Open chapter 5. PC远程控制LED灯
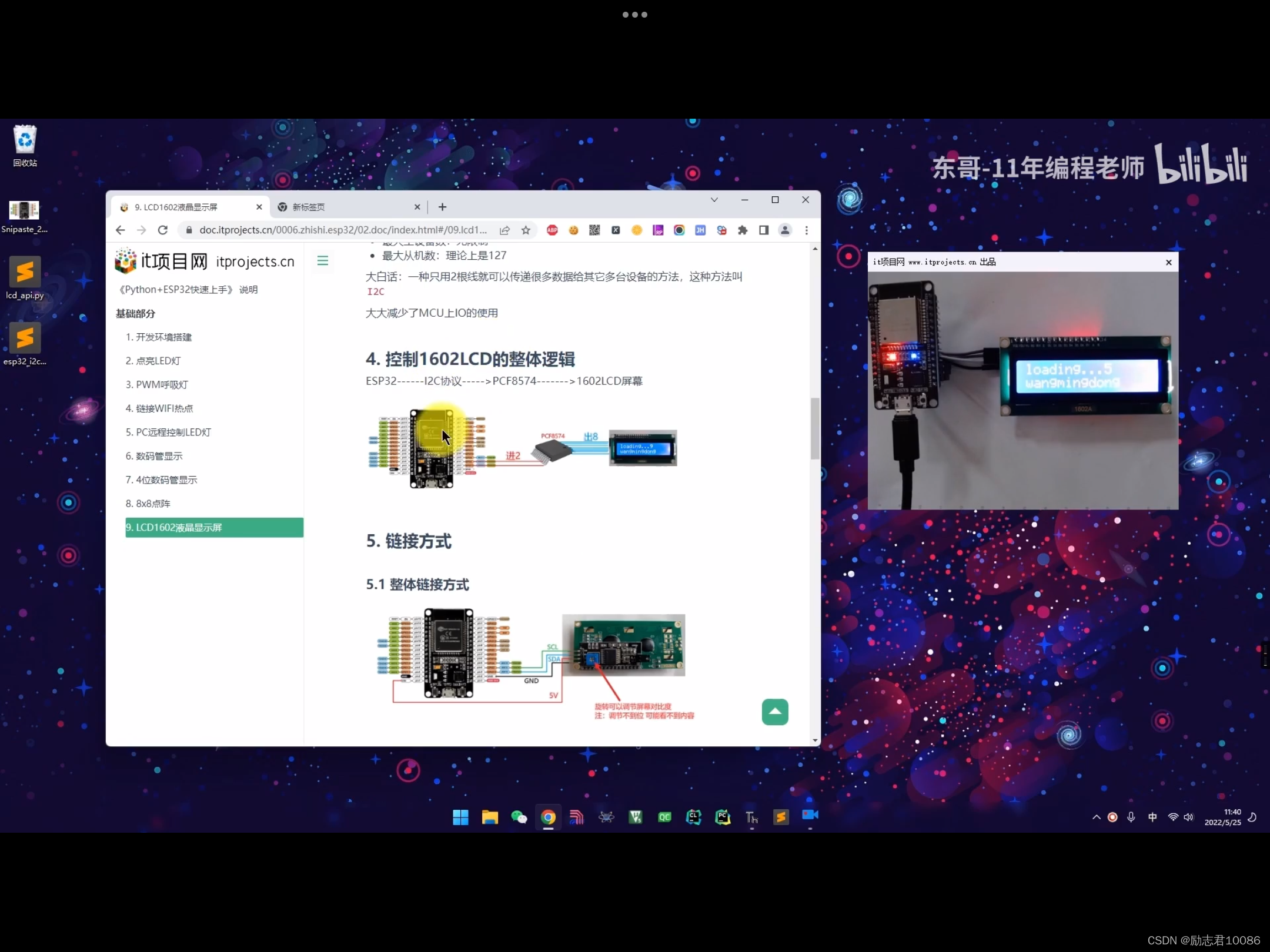This screenshot has height=952, width=1270. pyautogui.click(x=168, y=433)
